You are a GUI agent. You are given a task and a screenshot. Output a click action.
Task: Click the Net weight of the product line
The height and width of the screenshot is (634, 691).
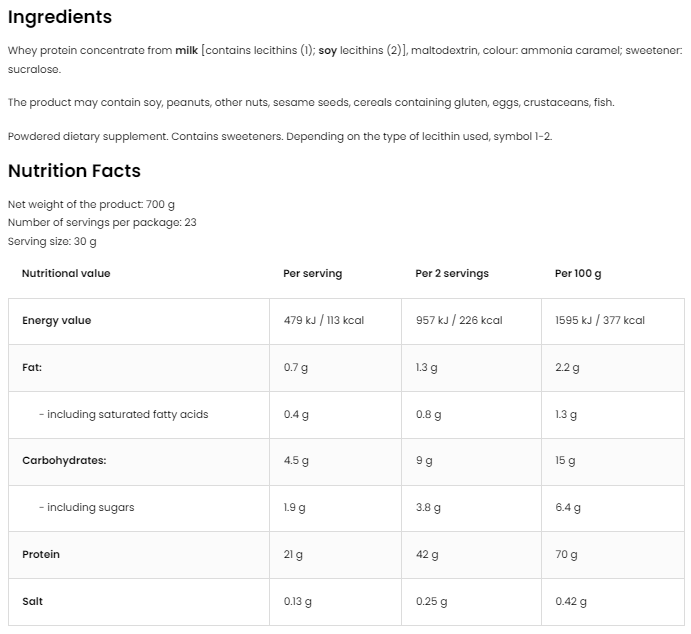pyautogui.click(x=91, y=204)
